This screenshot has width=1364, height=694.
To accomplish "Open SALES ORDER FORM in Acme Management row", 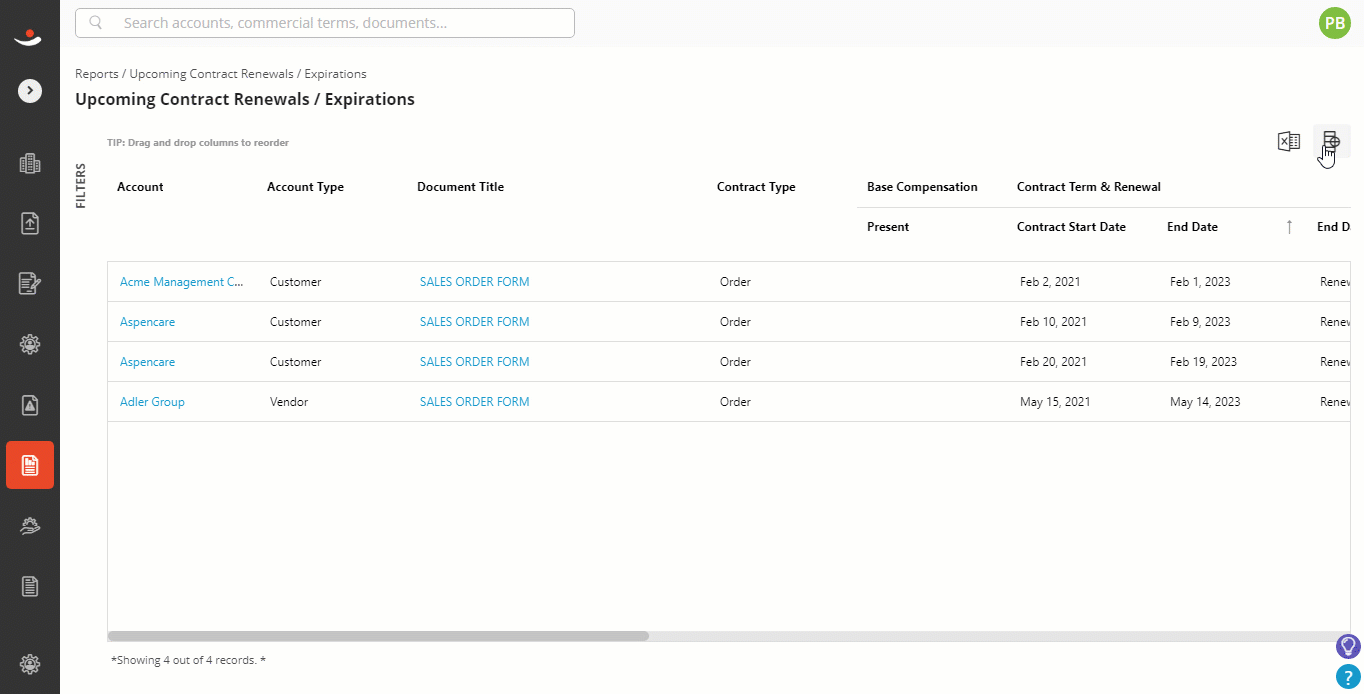I will tap(474, 282).
